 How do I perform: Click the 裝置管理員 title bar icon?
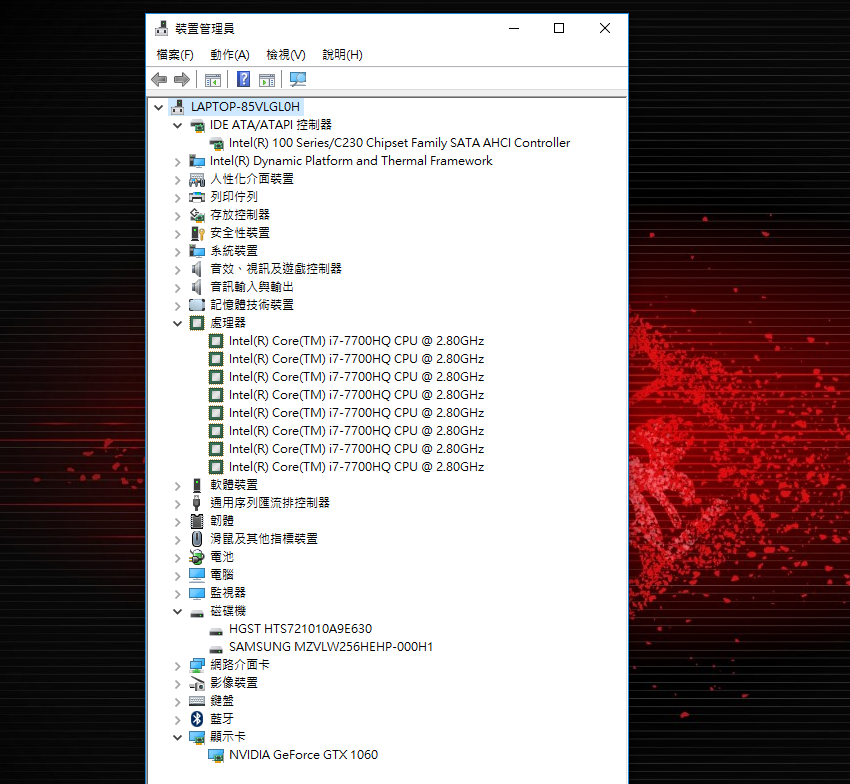(161, 28)
